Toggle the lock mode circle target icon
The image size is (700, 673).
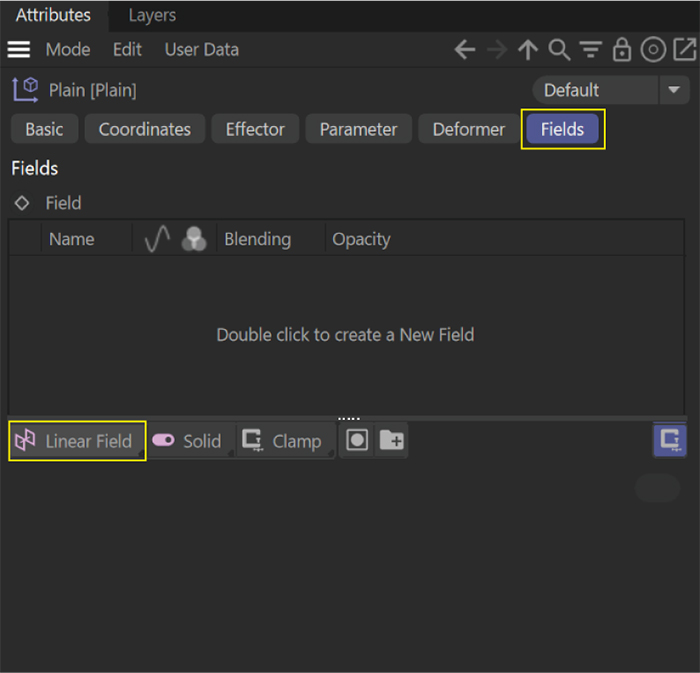(653, 50)
